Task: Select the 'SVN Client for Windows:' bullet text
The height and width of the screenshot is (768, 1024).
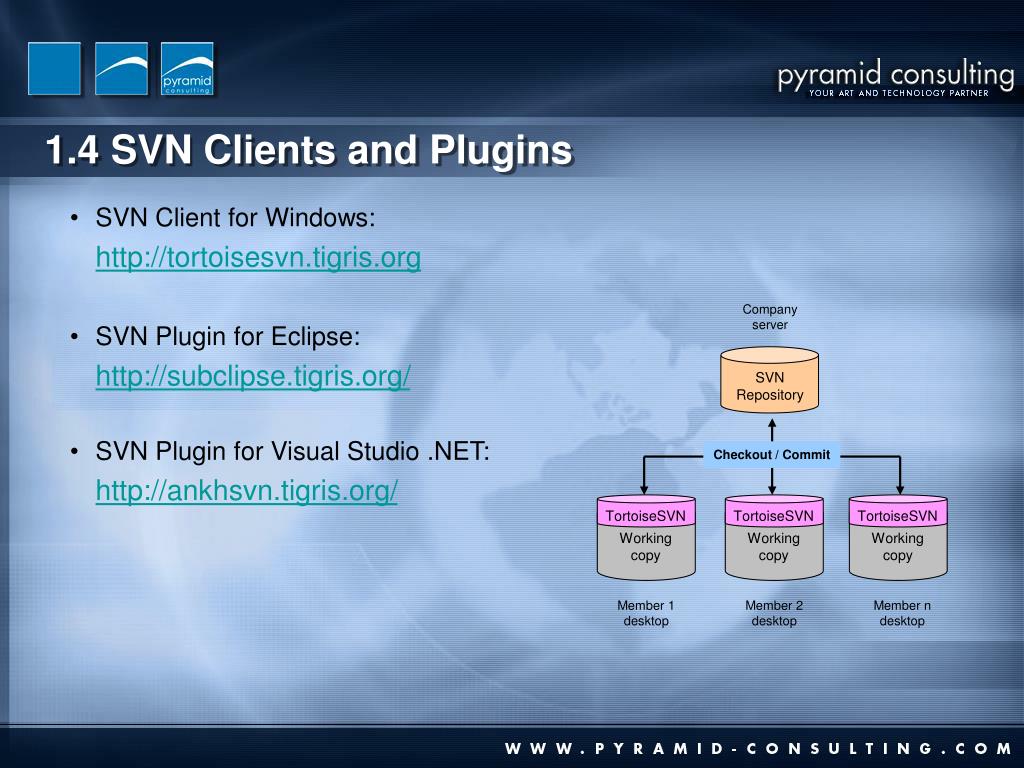Action: coord(235,217)
